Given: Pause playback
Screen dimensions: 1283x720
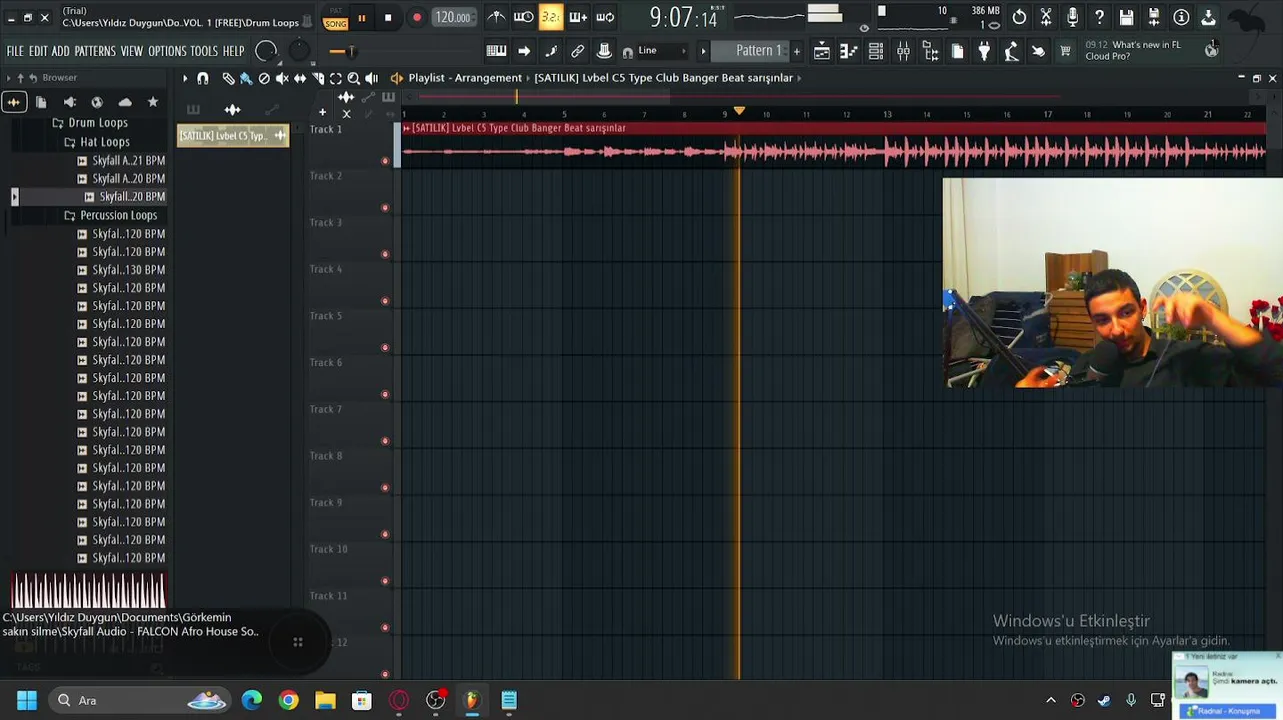Looking at the screenshot, I should click(362, 18).
